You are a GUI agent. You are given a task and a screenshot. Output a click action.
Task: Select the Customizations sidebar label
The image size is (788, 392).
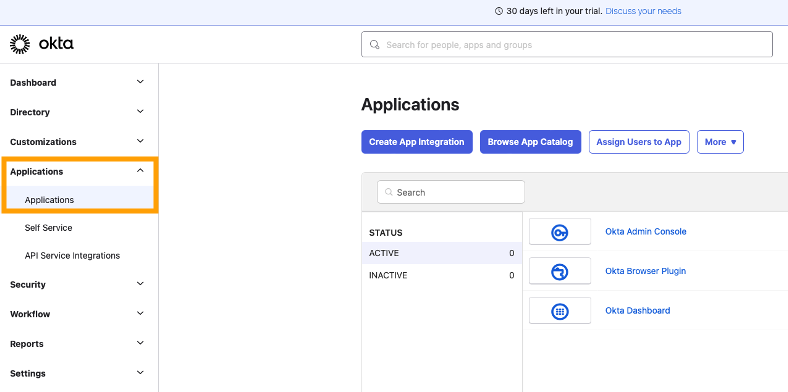click(x=43, y=142)
